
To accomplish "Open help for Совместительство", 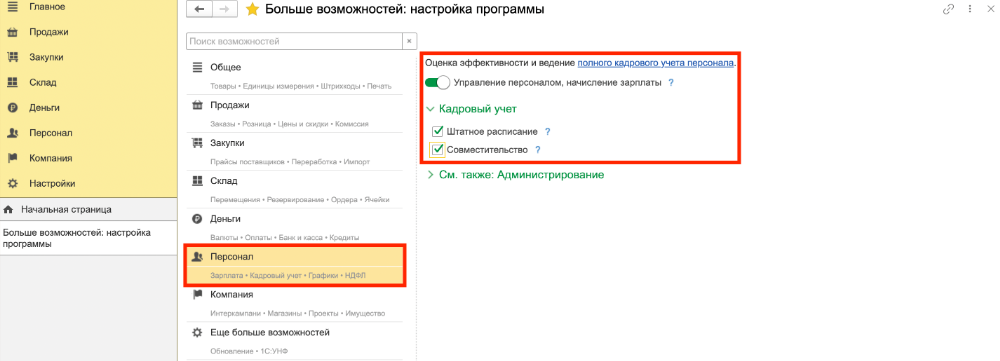I will [x=538, y=150].
